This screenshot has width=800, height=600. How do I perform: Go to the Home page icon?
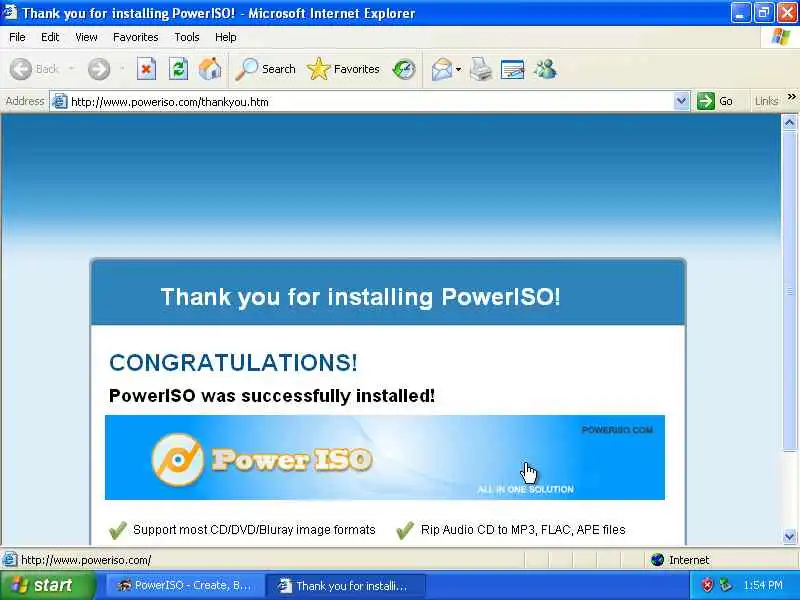coord(210,69)
